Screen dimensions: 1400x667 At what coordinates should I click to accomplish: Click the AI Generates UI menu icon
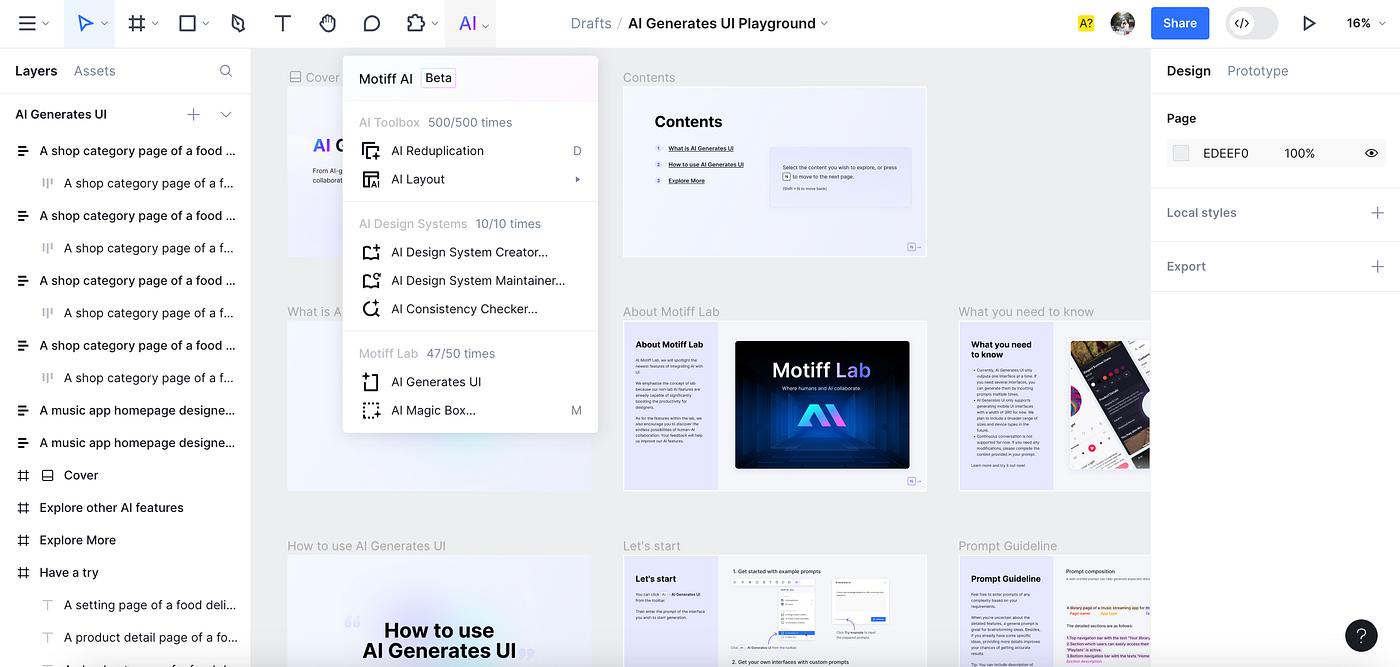click(x=371, y=382)
